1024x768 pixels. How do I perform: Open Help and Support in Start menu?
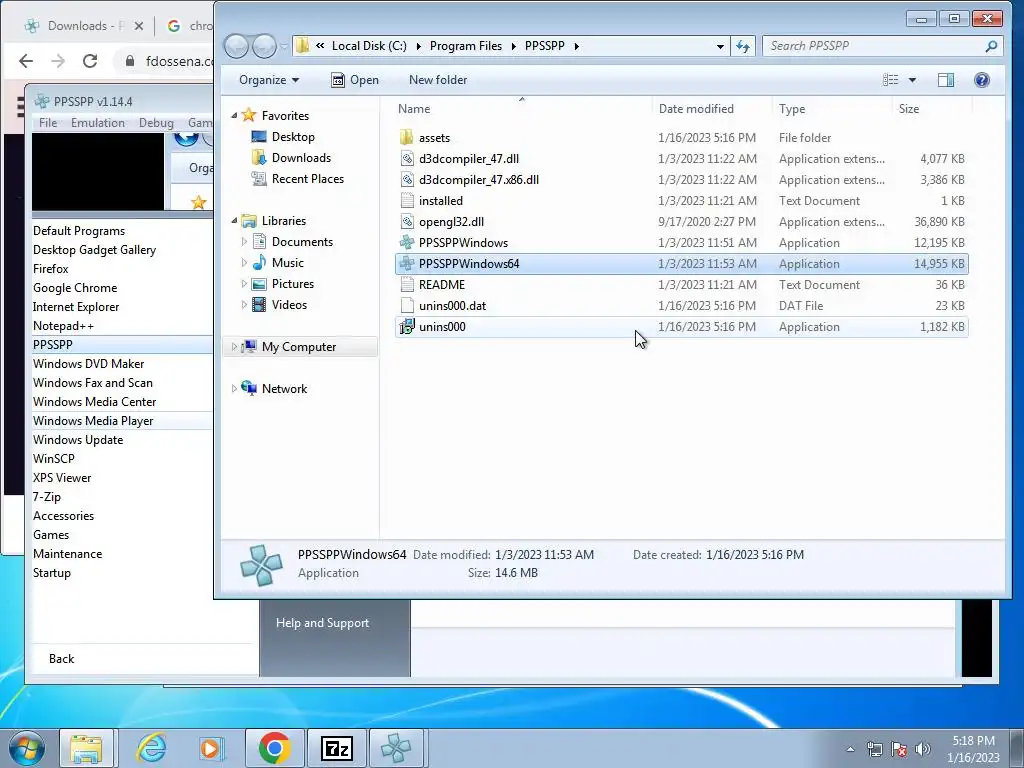pyautogui.click(x=322, y=623)
